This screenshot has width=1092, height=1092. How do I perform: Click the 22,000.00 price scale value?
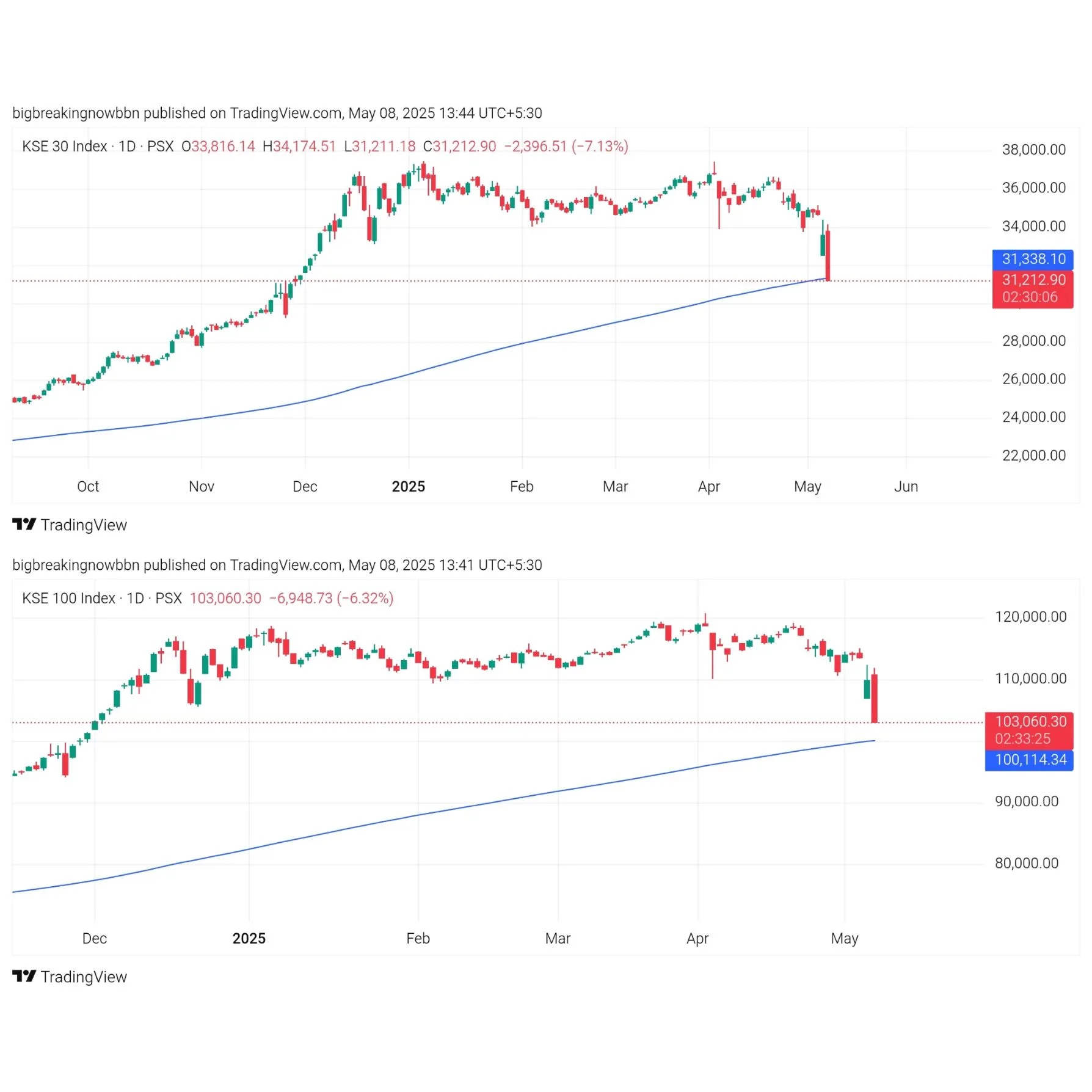[x=1033, y=456]
